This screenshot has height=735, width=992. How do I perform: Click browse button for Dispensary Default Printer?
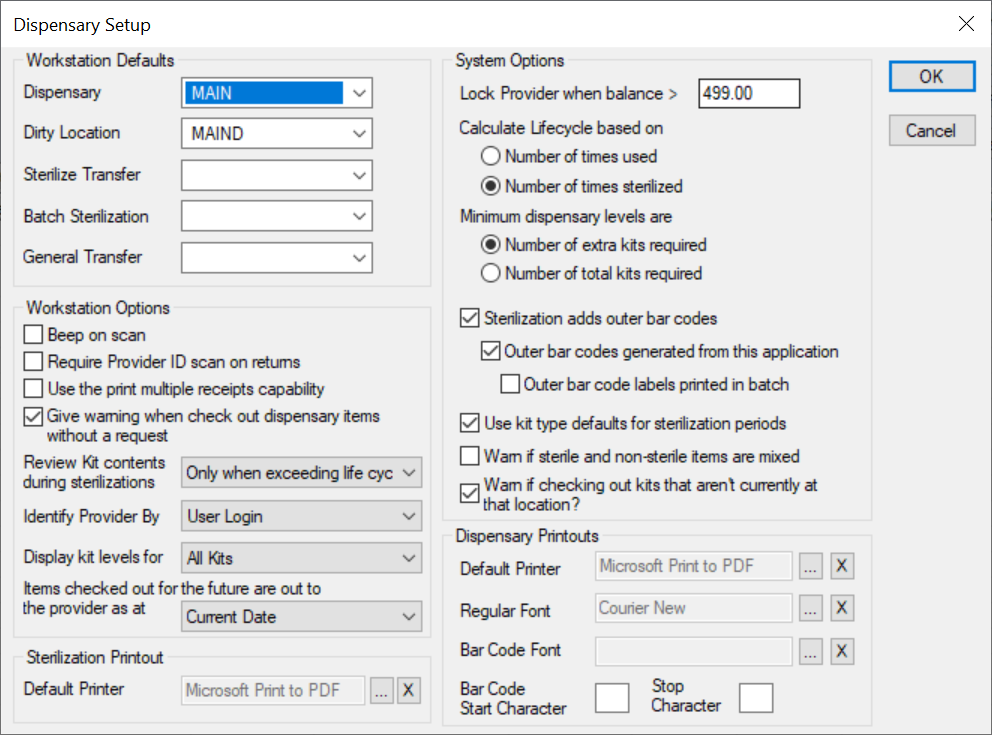[811, 567]
